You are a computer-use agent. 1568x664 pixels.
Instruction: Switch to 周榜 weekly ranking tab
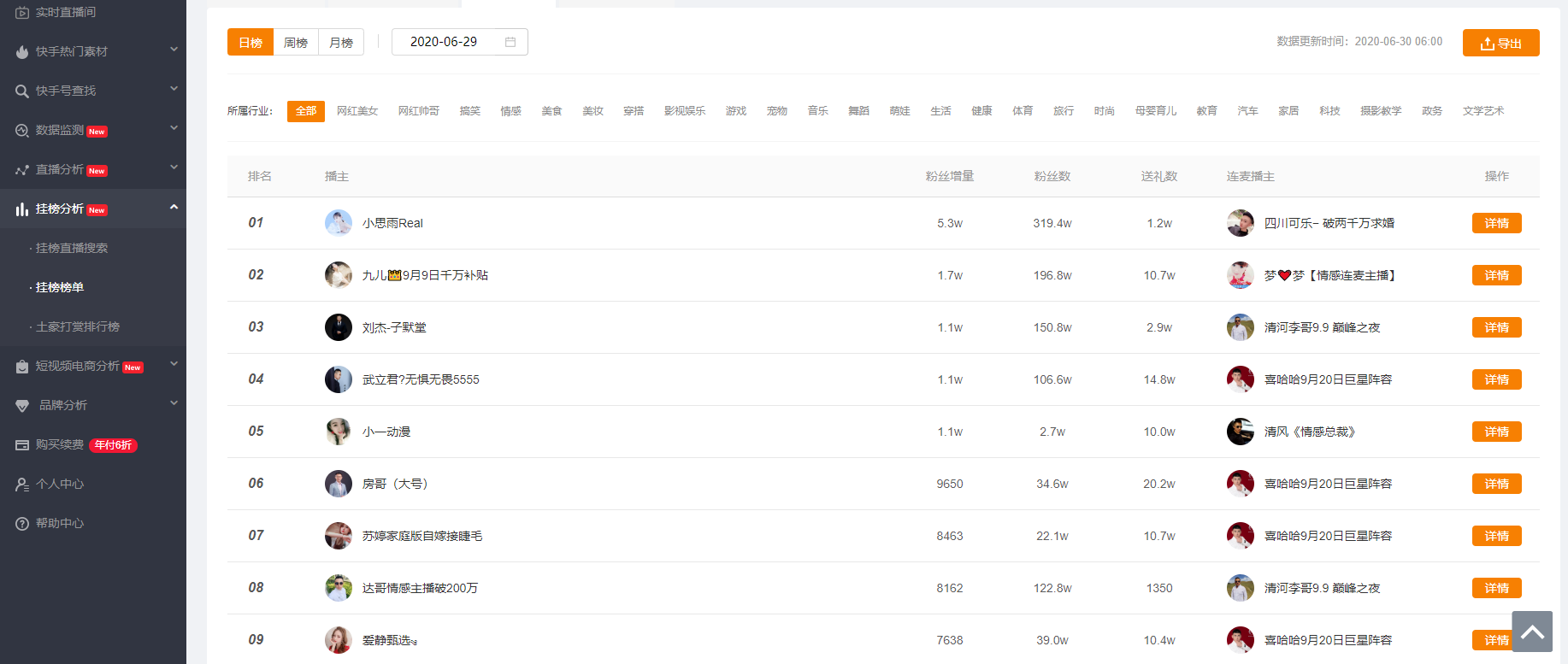click(x=296, y=42)
